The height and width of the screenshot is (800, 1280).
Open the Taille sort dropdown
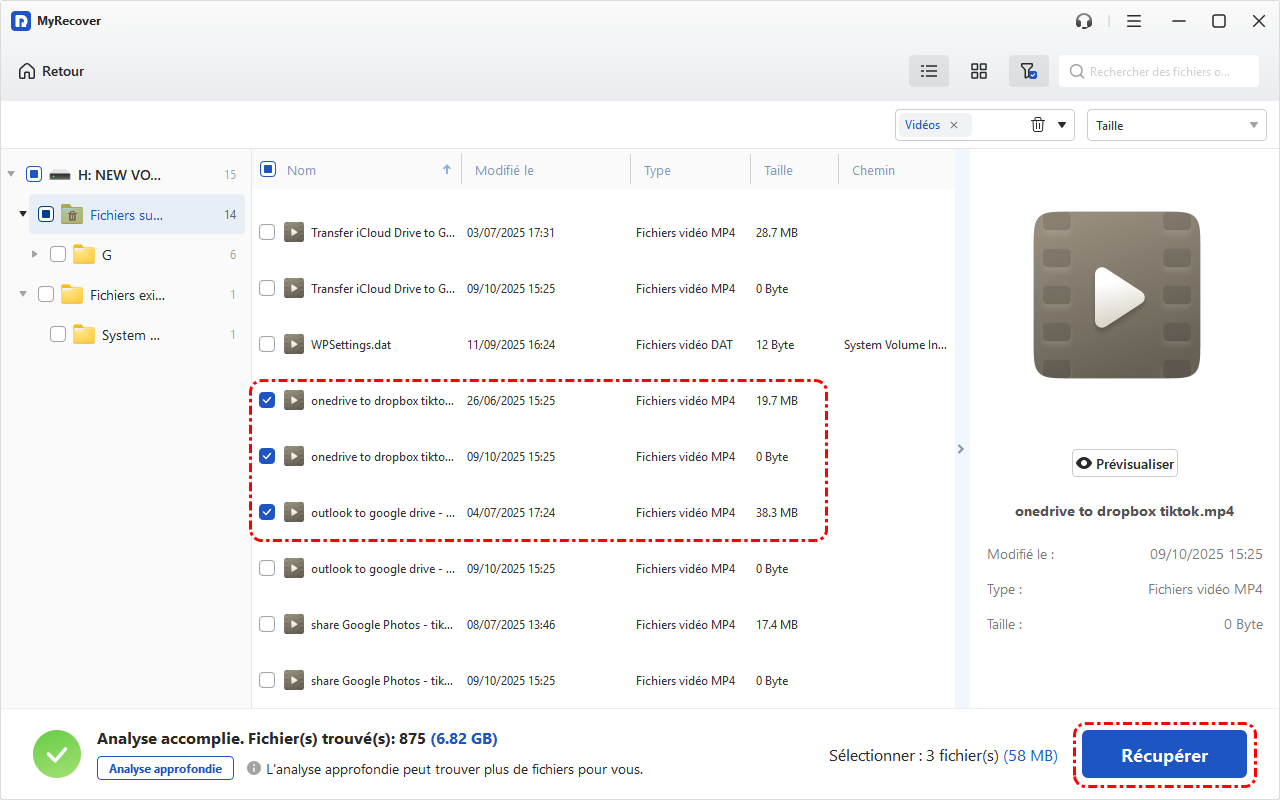pyautogui.click(x=1176, y=125)
